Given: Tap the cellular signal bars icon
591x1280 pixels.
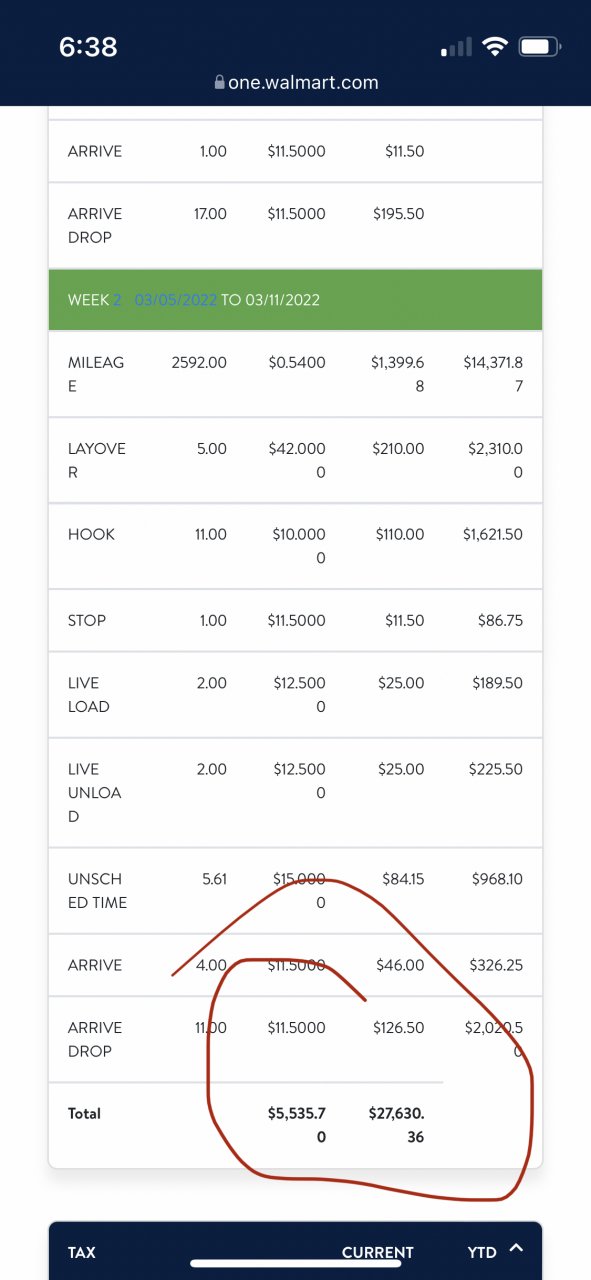Looking at the screenshot, I should tap(456, 48).
